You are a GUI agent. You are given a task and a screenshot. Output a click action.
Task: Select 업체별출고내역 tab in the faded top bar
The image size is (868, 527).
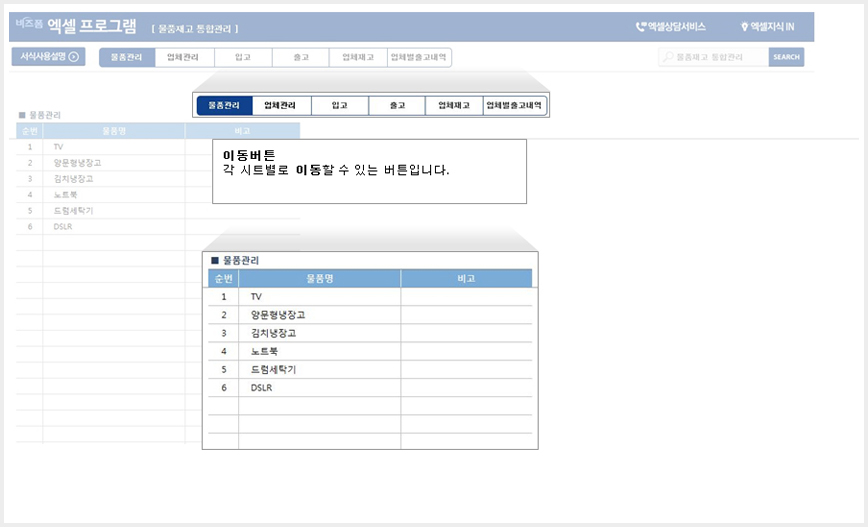click(418, 57)
